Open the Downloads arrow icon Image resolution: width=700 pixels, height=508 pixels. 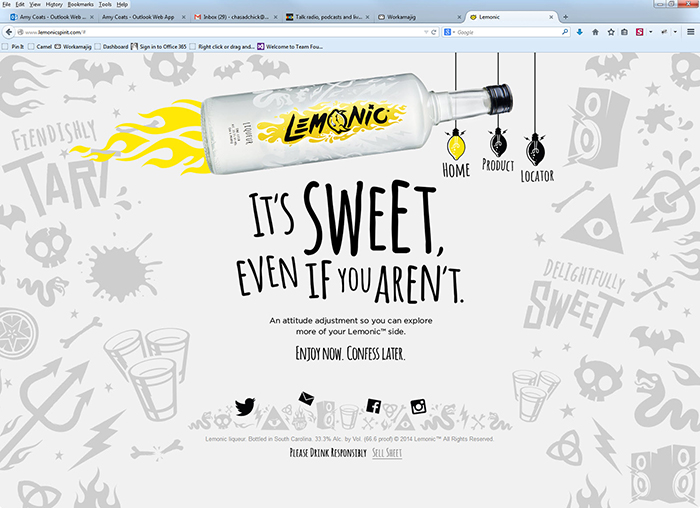point(579,32)
